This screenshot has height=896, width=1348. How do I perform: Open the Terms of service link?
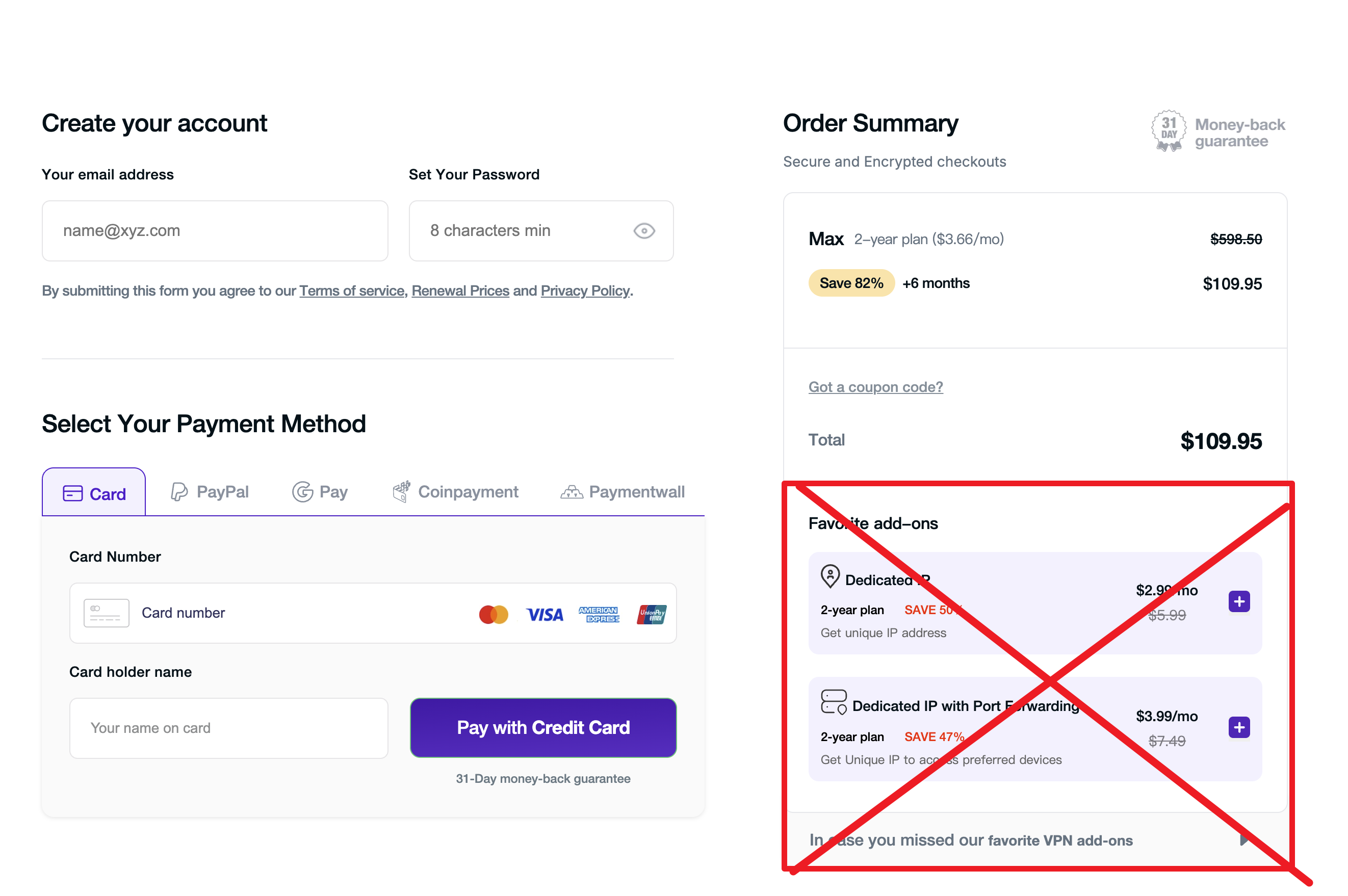point(352,291)
